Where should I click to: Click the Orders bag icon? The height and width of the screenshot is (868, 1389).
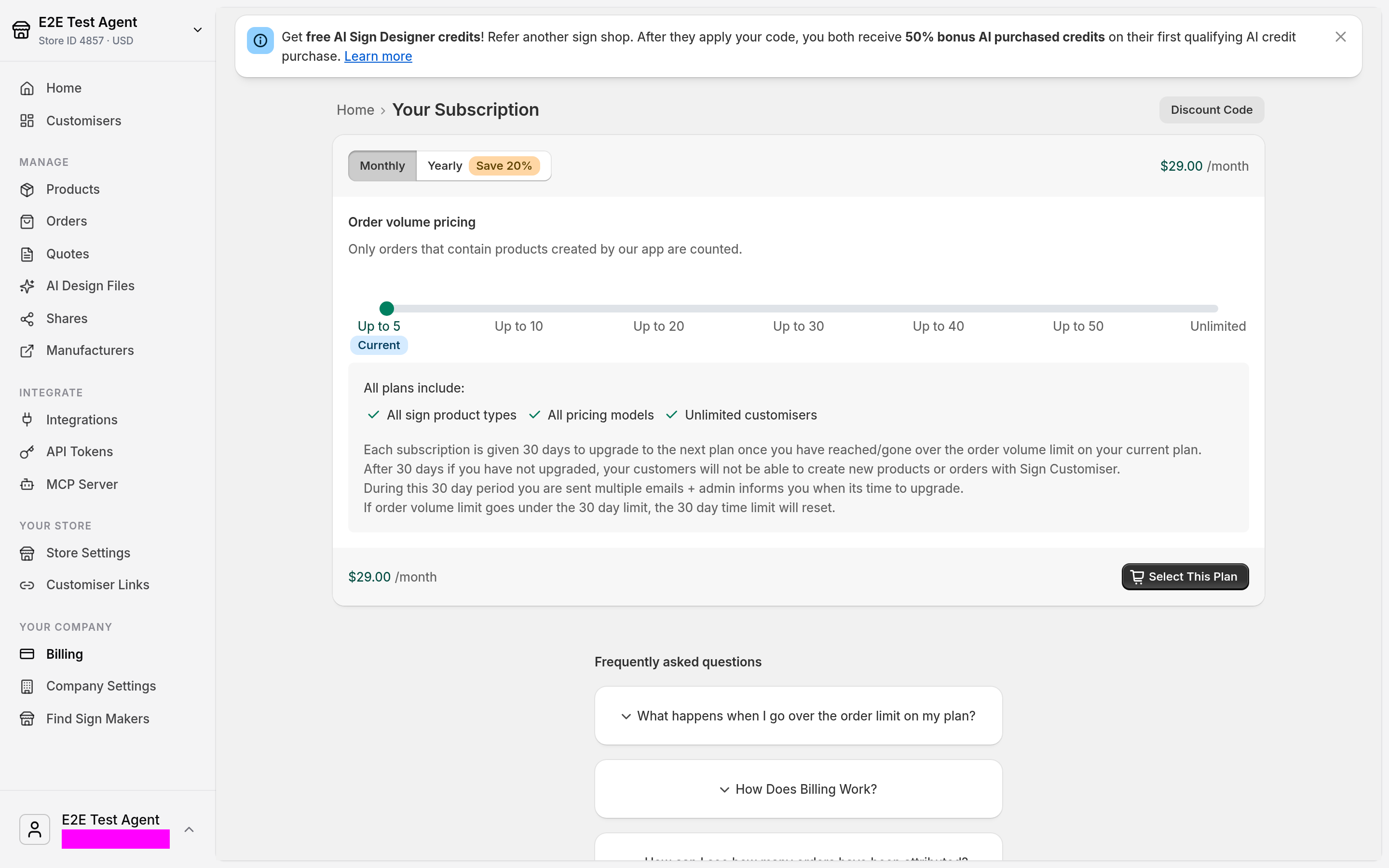27,222
